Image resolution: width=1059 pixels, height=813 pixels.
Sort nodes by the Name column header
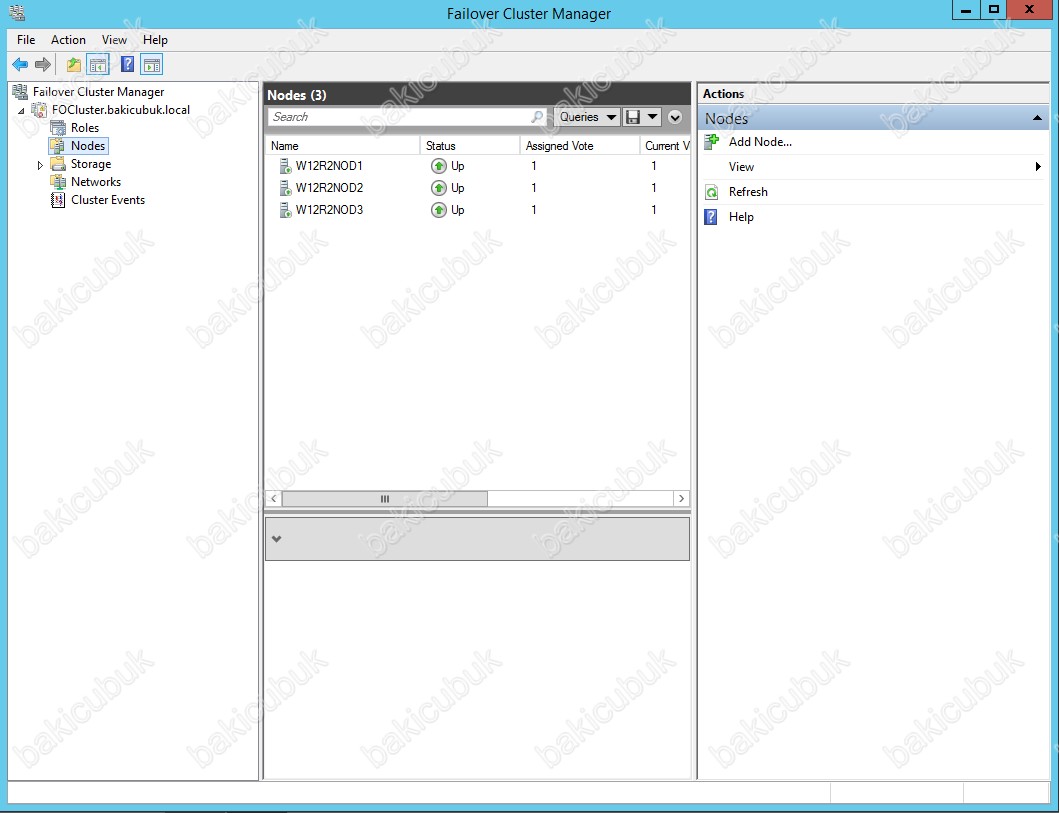tap(343, 146)
